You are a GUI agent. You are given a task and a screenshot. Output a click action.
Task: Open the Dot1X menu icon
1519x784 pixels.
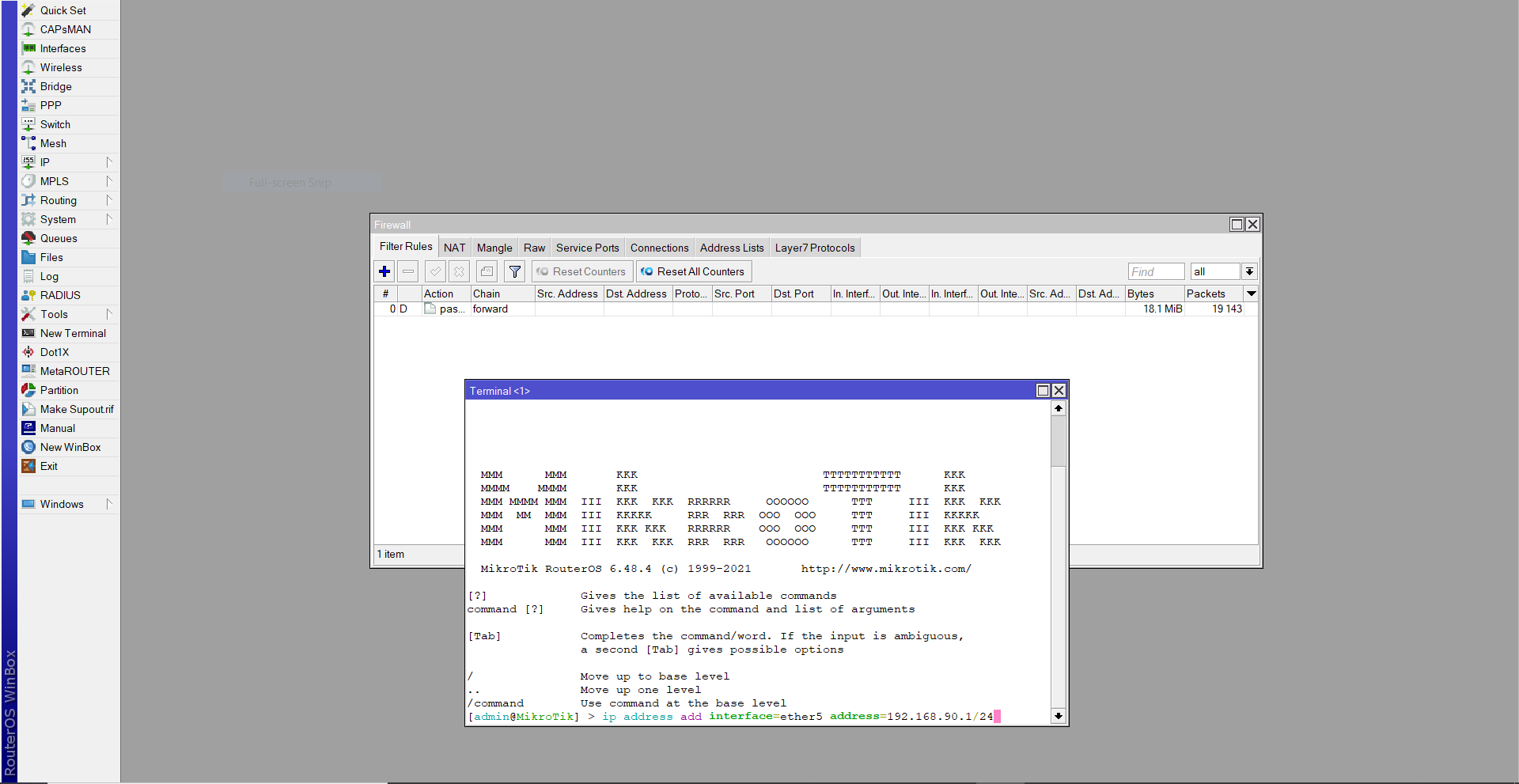pos(28,352)
